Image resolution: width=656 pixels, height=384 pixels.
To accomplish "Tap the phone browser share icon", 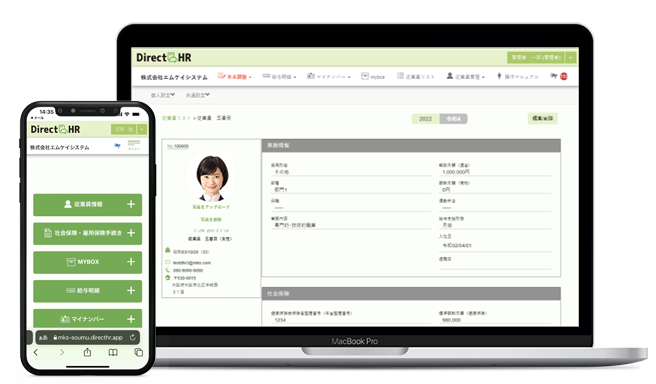I will pos(87,352).
